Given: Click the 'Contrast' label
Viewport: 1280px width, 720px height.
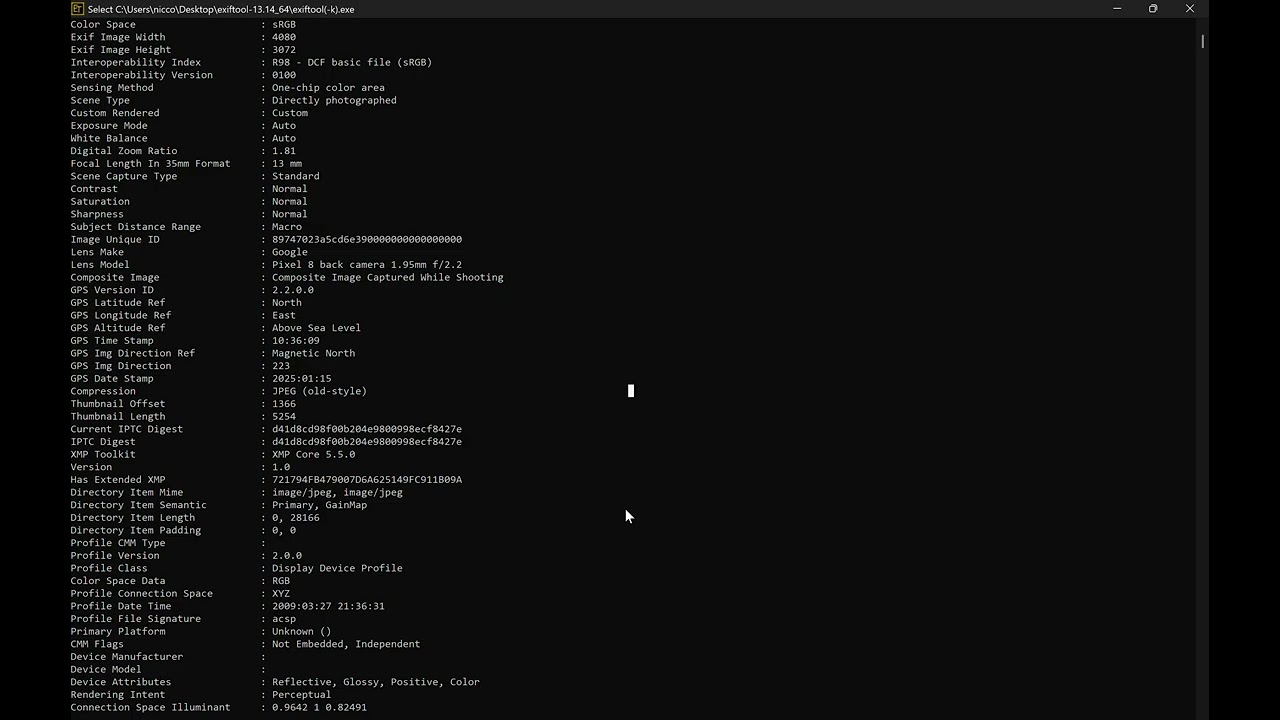Looking at the screenshot, I should (x=94, y=189).
